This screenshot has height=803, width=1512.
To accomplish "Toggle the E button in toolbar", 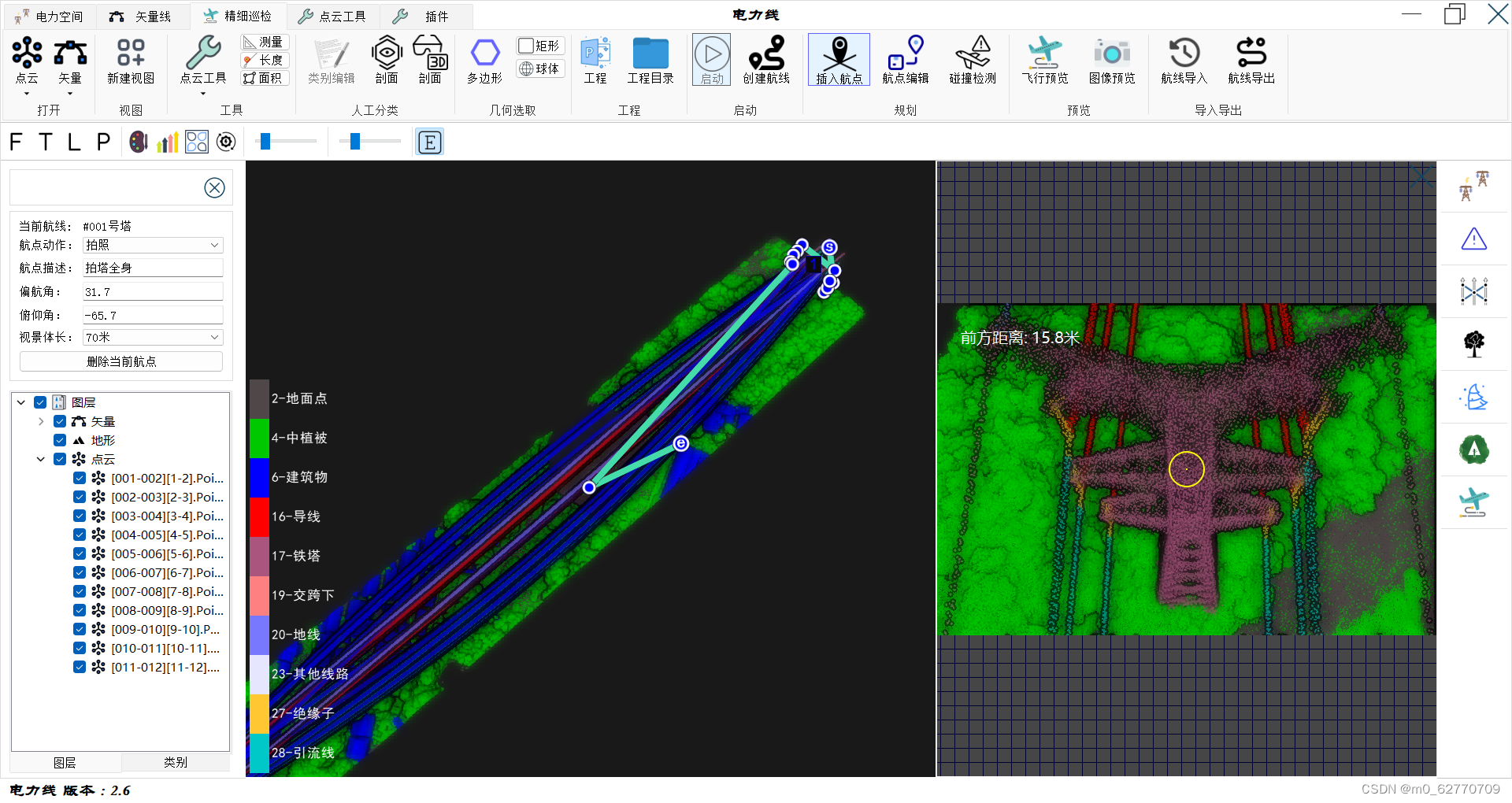I will pos(429,142).
